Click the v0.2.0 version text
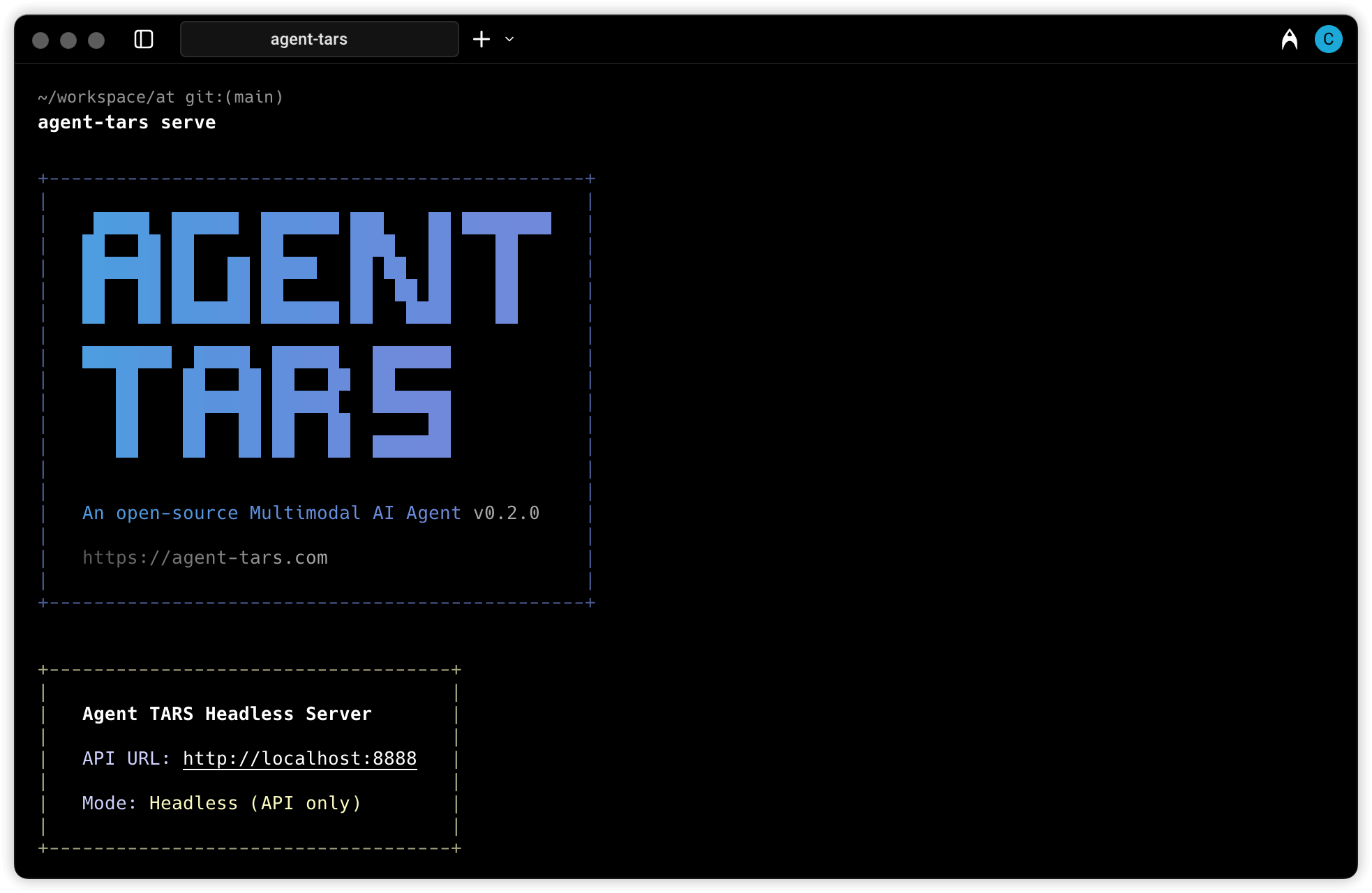 [x=506, y=513]
